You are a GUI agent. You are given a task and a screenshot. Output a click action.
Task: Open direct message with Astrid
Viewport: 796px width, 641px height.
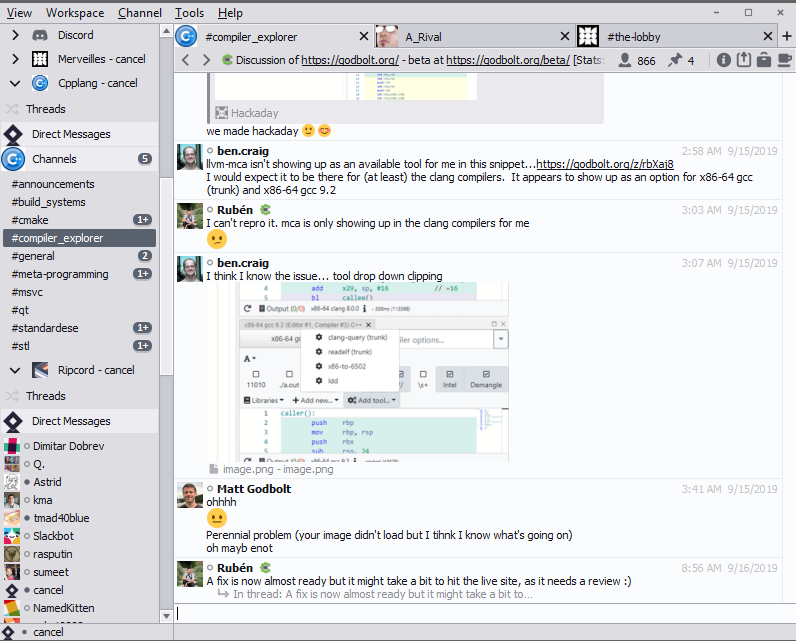[x=80, y=482]
